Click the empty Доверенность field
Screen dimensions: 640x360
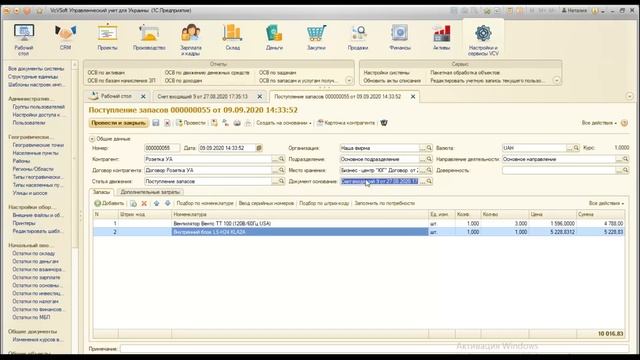(559, 170)
